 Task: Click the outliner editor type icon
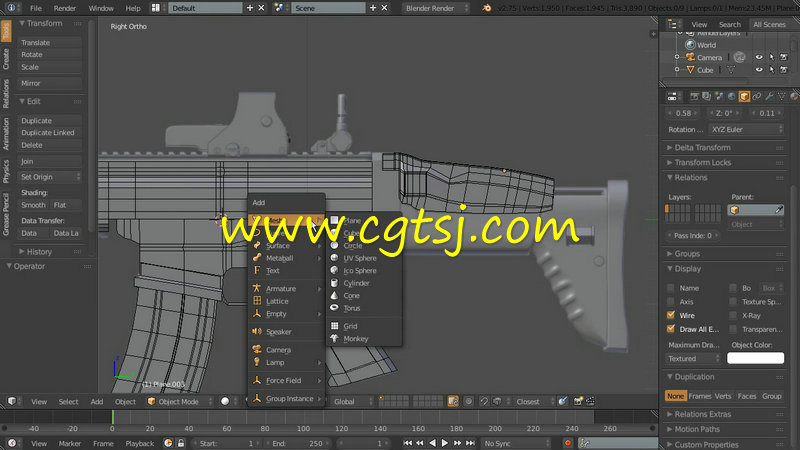[x=673, y=24]
